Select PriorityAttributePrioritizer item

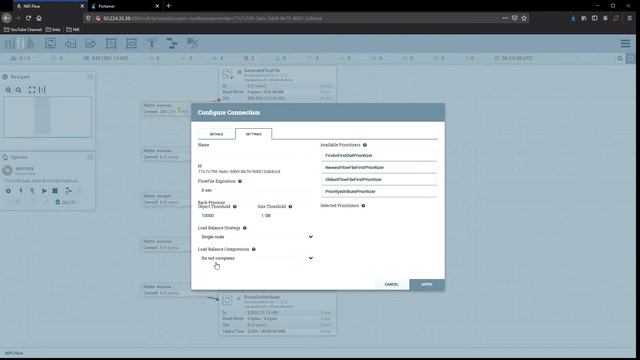tap(379, 191)
